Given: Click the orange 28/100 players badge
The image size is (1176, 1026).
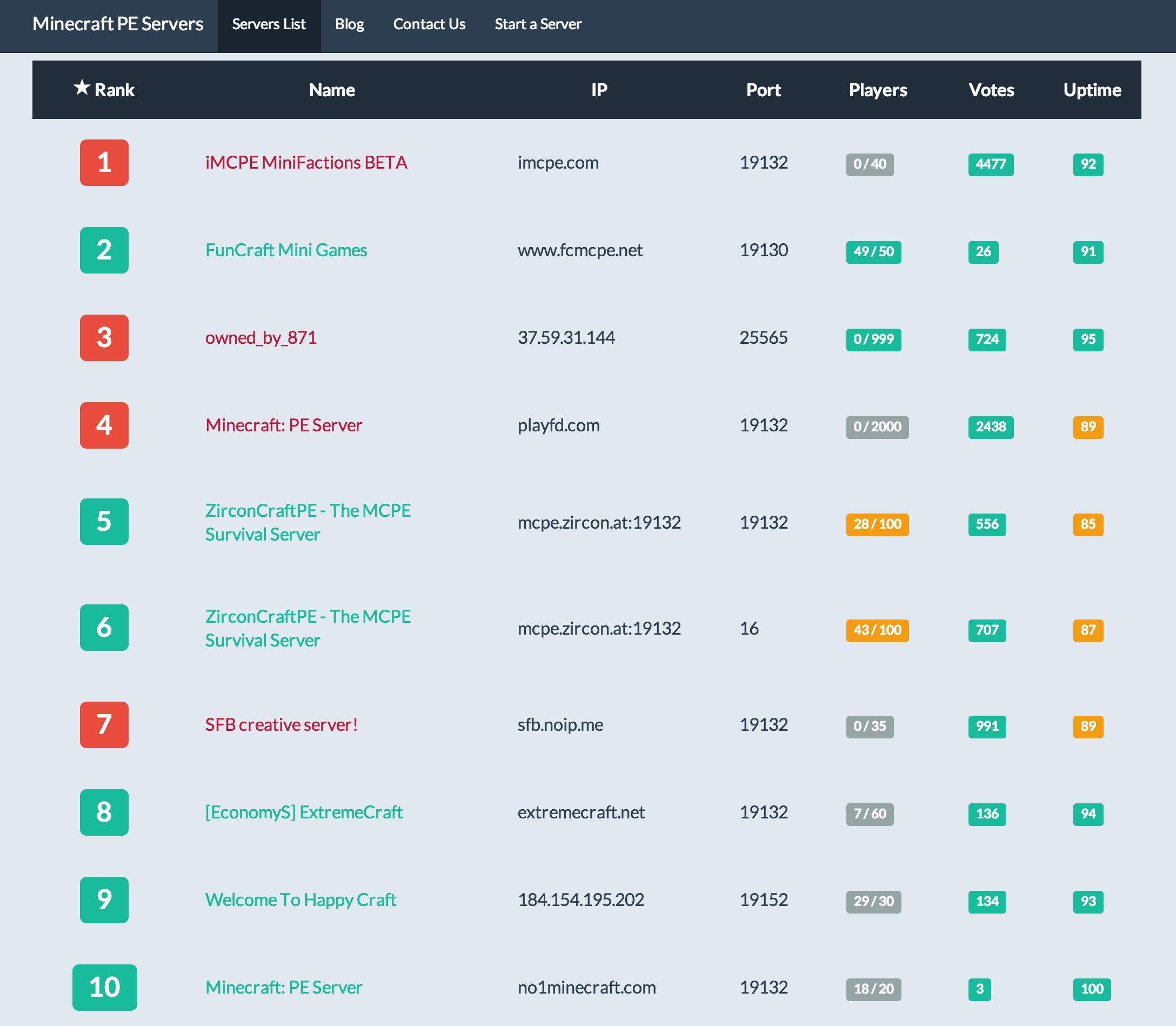Looking at the screenshot, I should 877,524.
